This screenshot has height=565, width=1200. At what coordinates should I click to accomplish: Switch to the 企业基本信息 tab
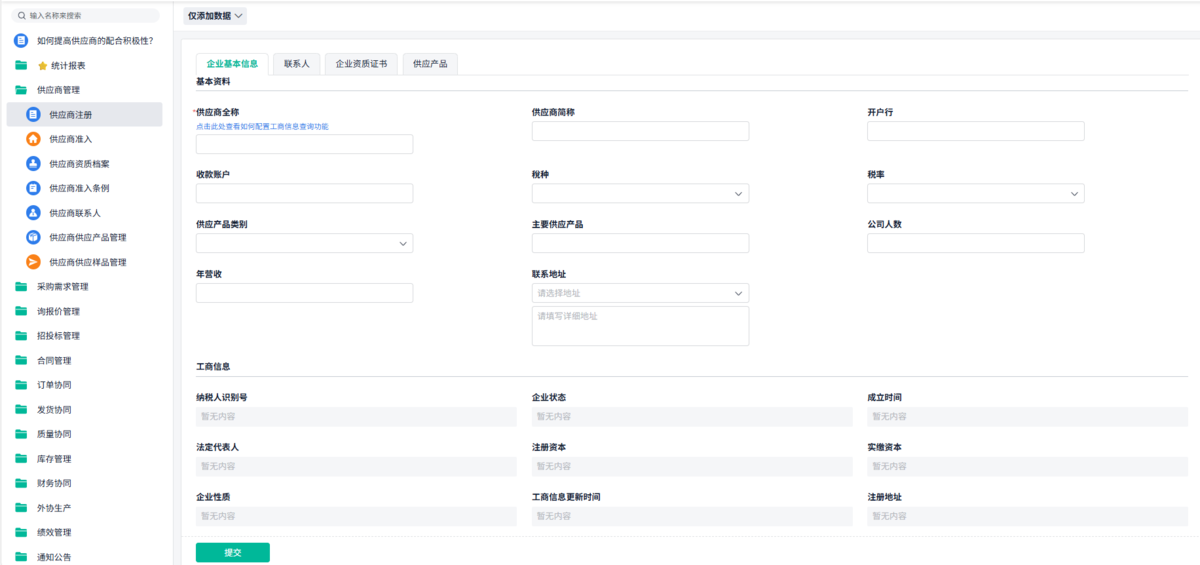[x=232, y=63]
